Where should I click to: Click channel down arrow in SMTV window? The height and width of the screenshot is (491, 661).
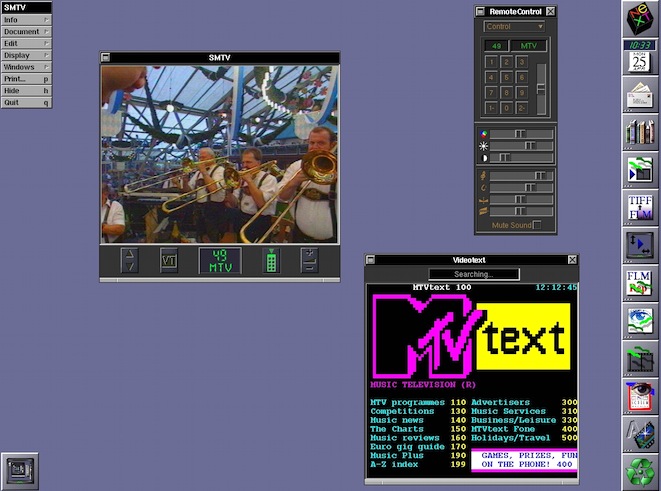click(129, 267)
